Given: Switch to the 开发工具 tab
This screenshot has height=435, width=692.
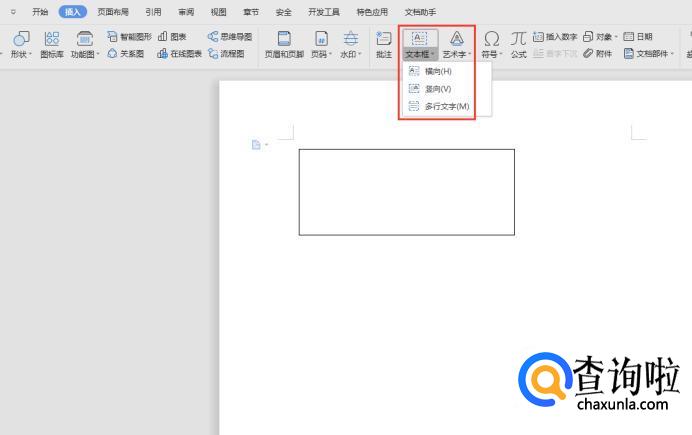Looking at the screenshot, I should (323, 12).
